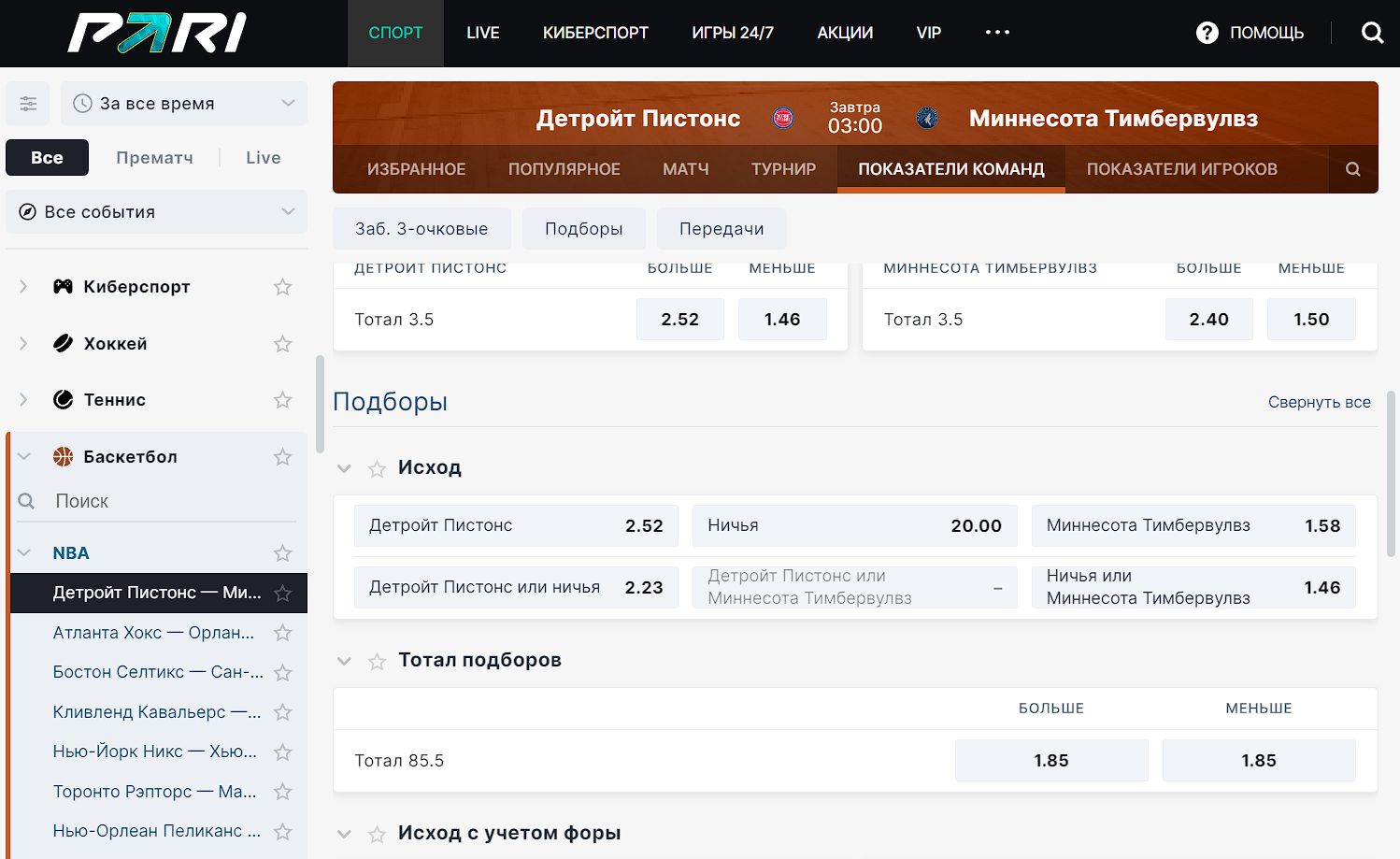Click the more menu three dots
Image resolution: width=1400 pixels, height=859 pixels.
click(997, 33)
